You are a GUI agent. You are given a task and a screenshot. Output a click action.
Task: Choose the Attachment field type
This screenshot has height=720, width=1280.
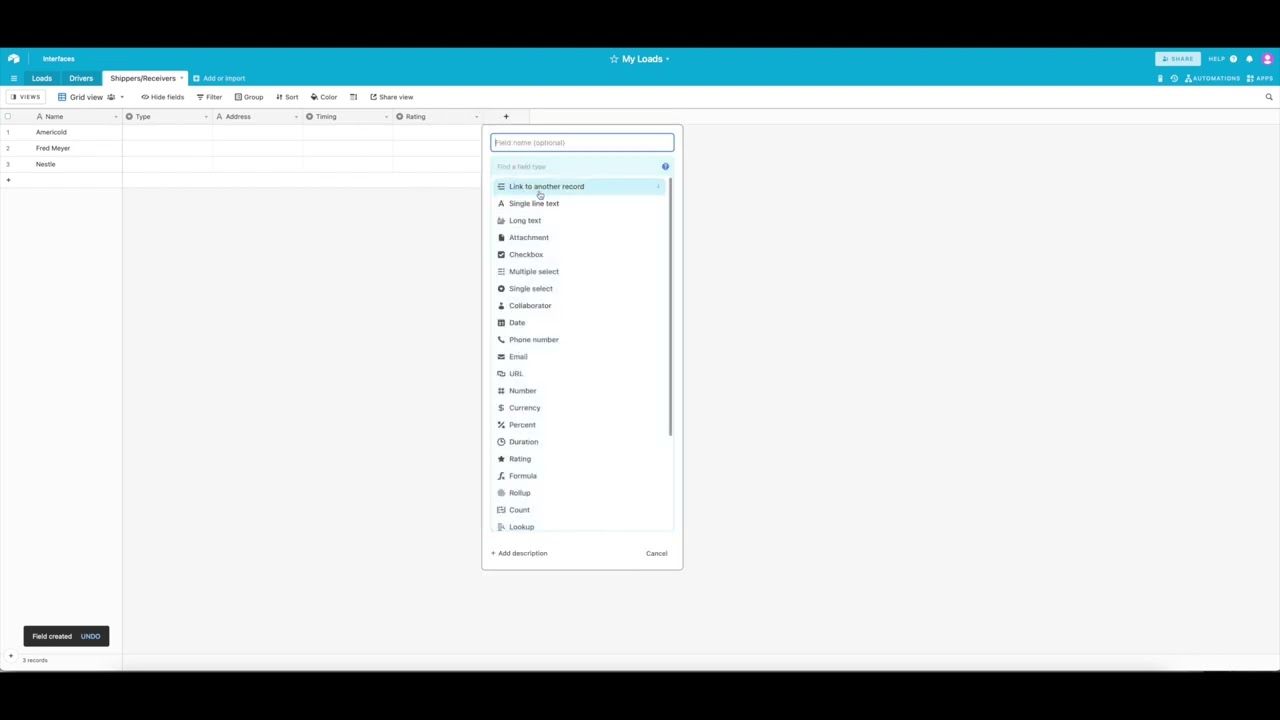click(578, 238)
